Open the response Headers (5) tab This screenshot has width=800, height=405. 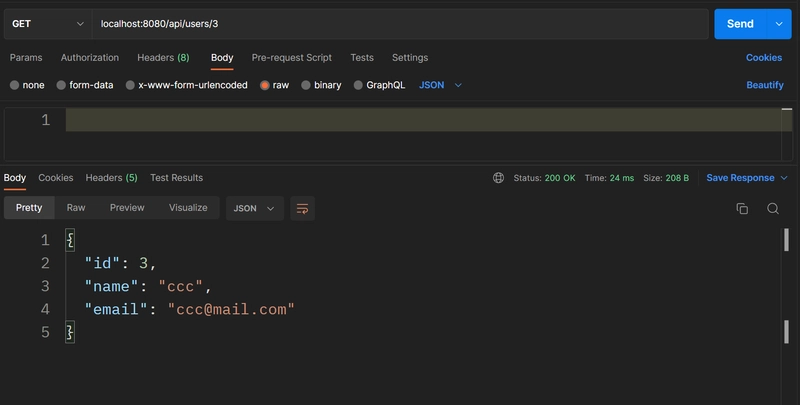pyautogui.click(x=111, y=178)
